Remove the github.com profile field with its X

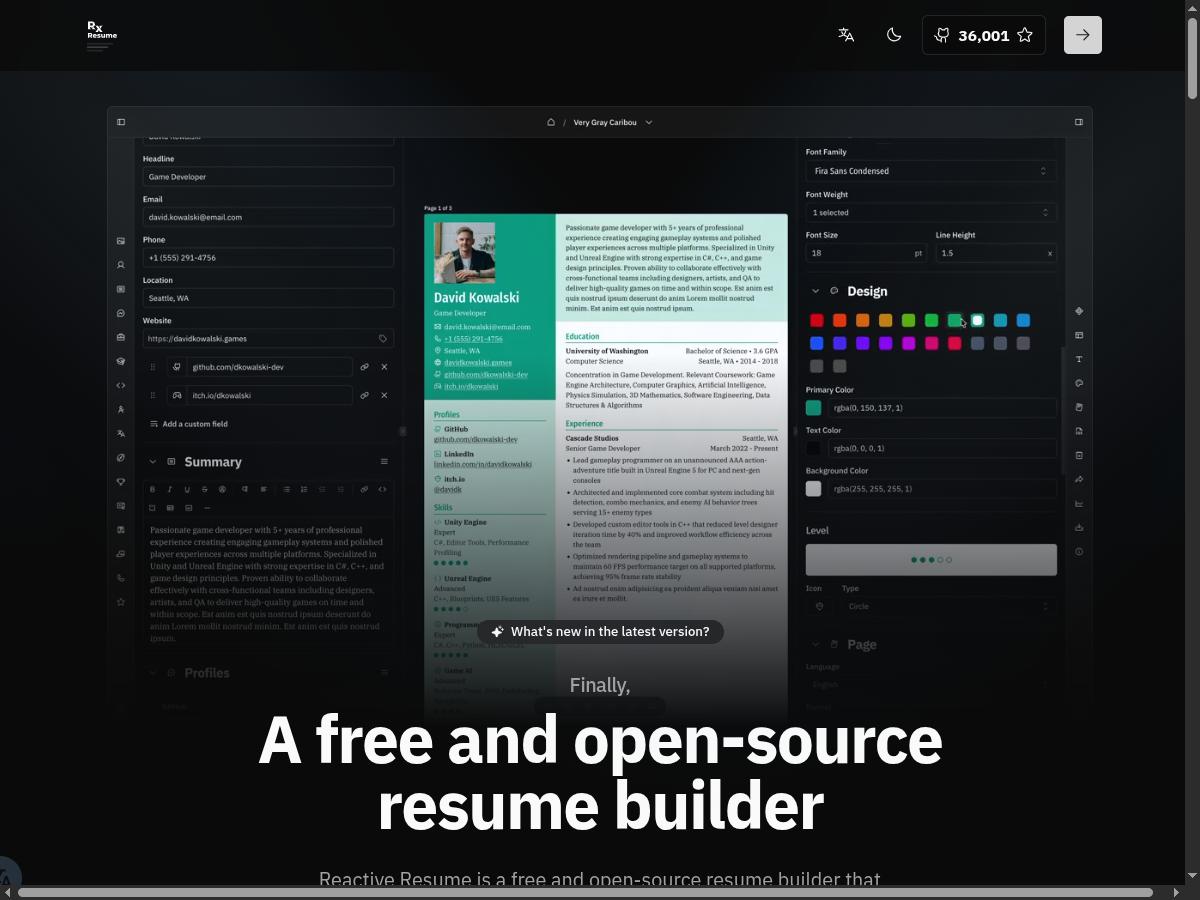384,367
